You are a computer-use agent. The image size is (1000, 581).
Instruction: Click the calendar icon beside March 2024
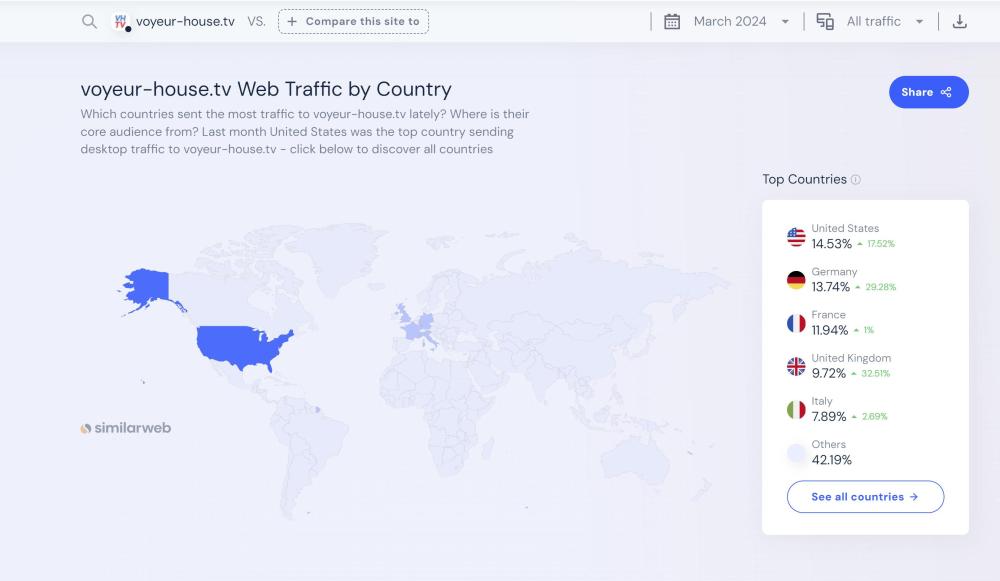tap(672, 22)
